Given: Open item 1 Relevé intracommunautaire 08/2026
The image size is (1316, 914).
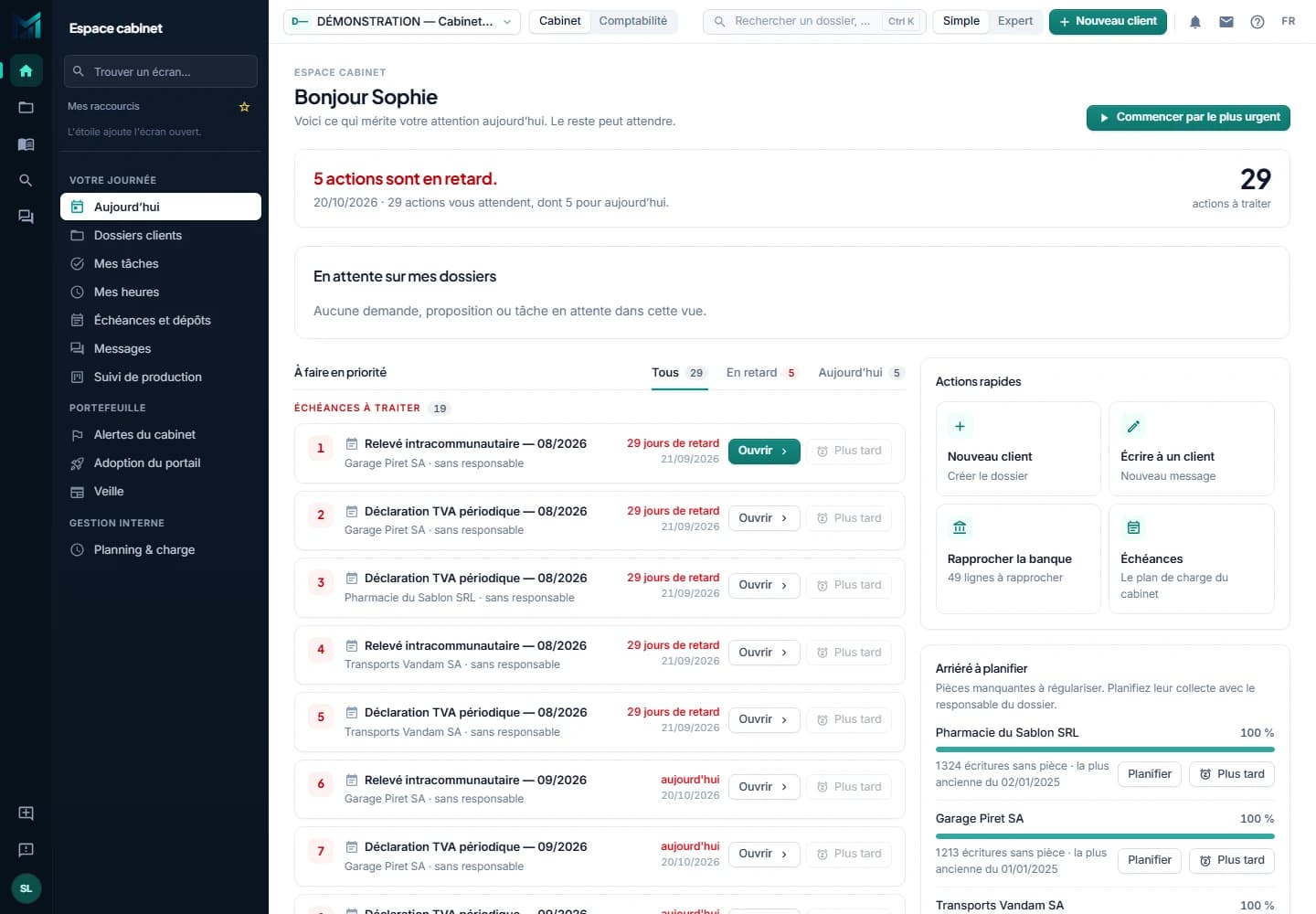Looking at the screenshot, I should 764,452.
